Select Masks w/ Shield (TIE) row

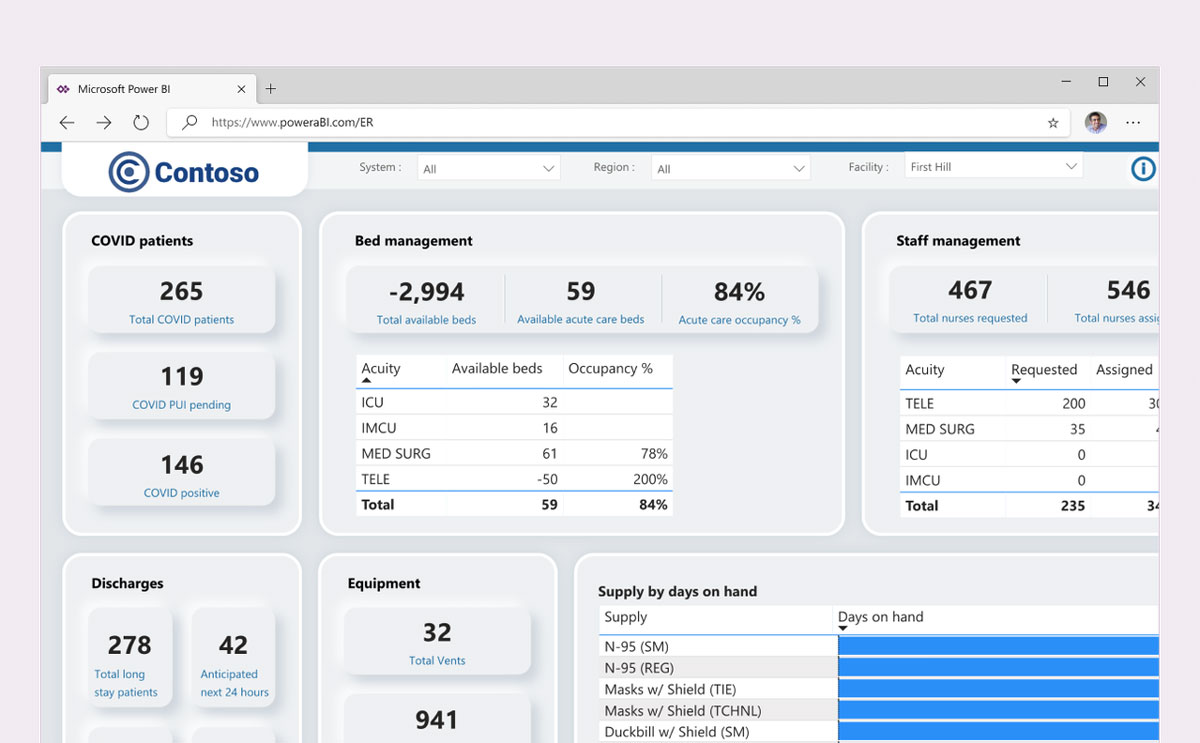[878, 689]
